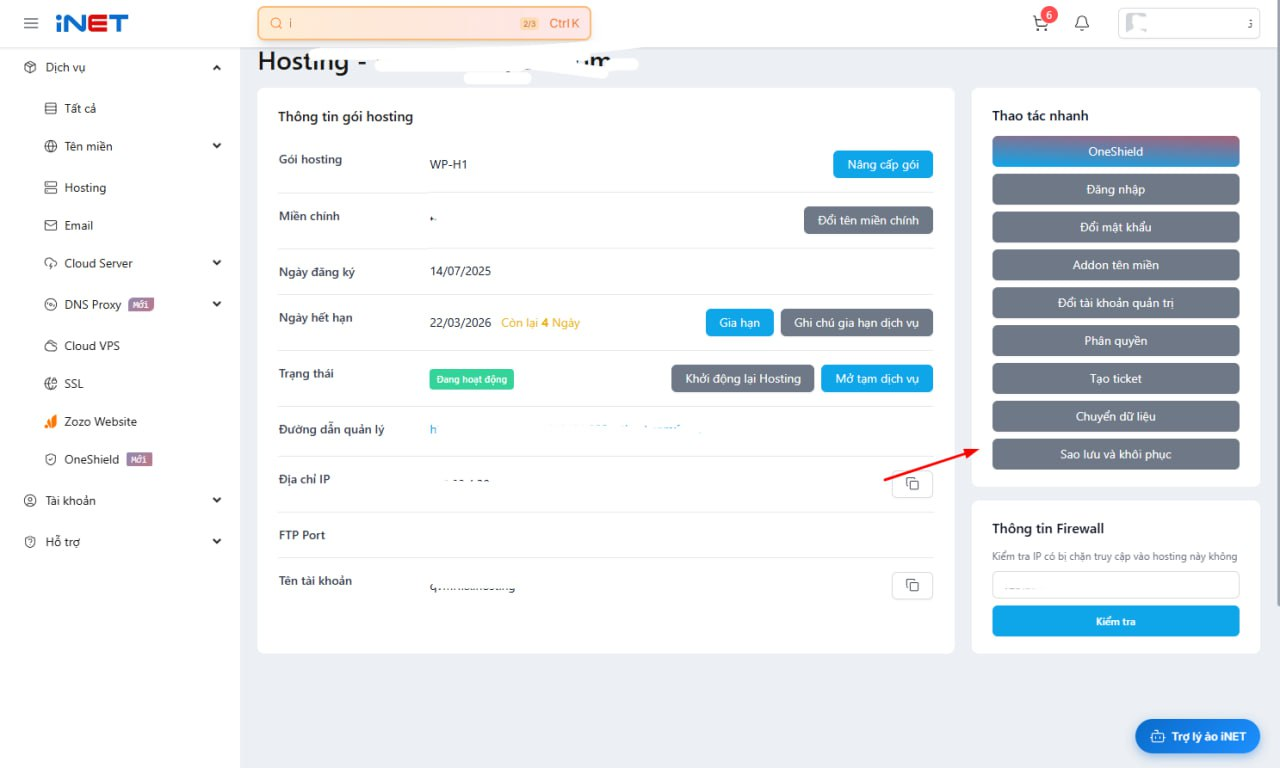Click the DNS Proxy icon
The width and height of the screenshot is (1280, 768).
(x=51, y=305)
